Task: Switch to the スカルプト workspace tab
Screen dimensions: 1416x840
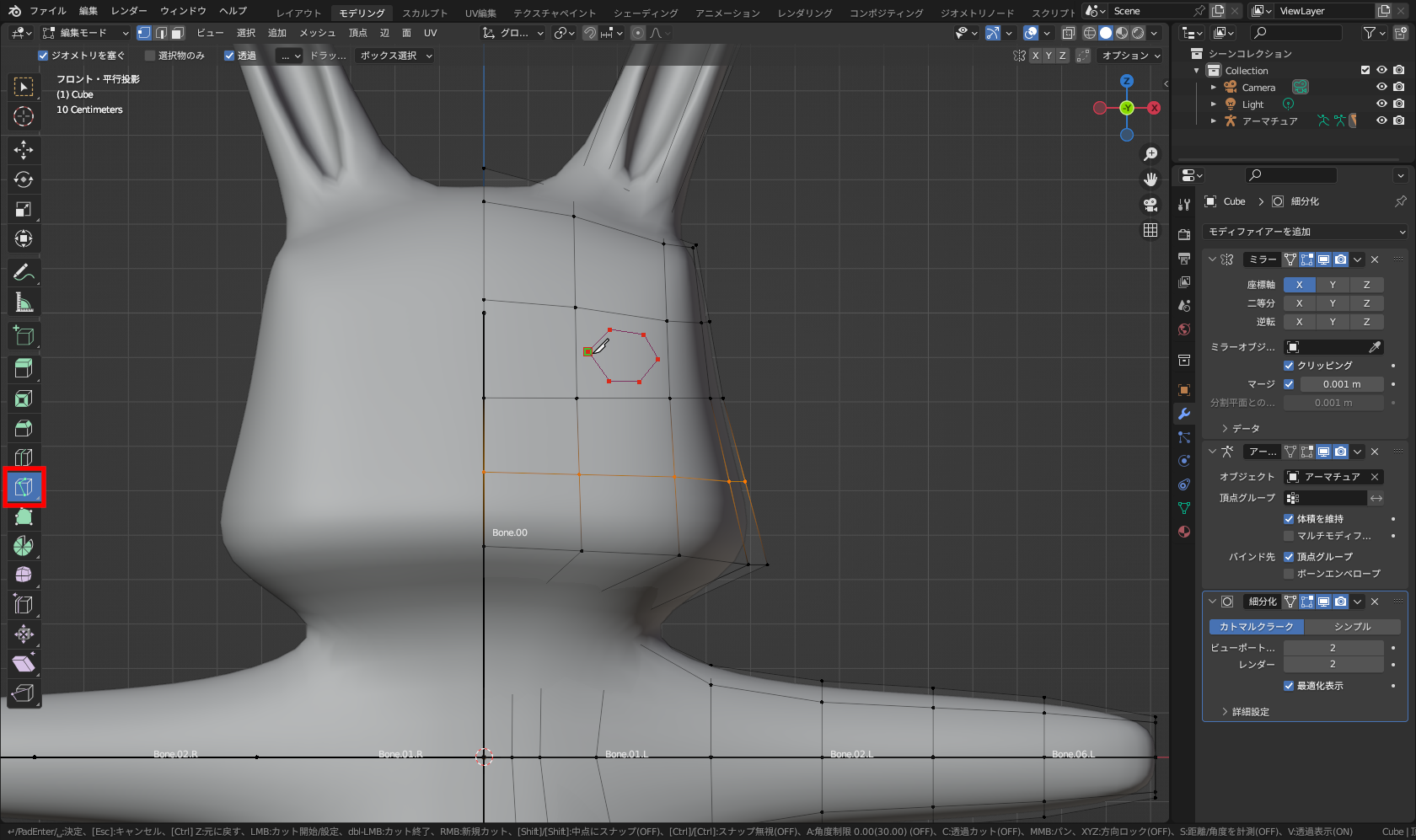Action: pos(425,13)
